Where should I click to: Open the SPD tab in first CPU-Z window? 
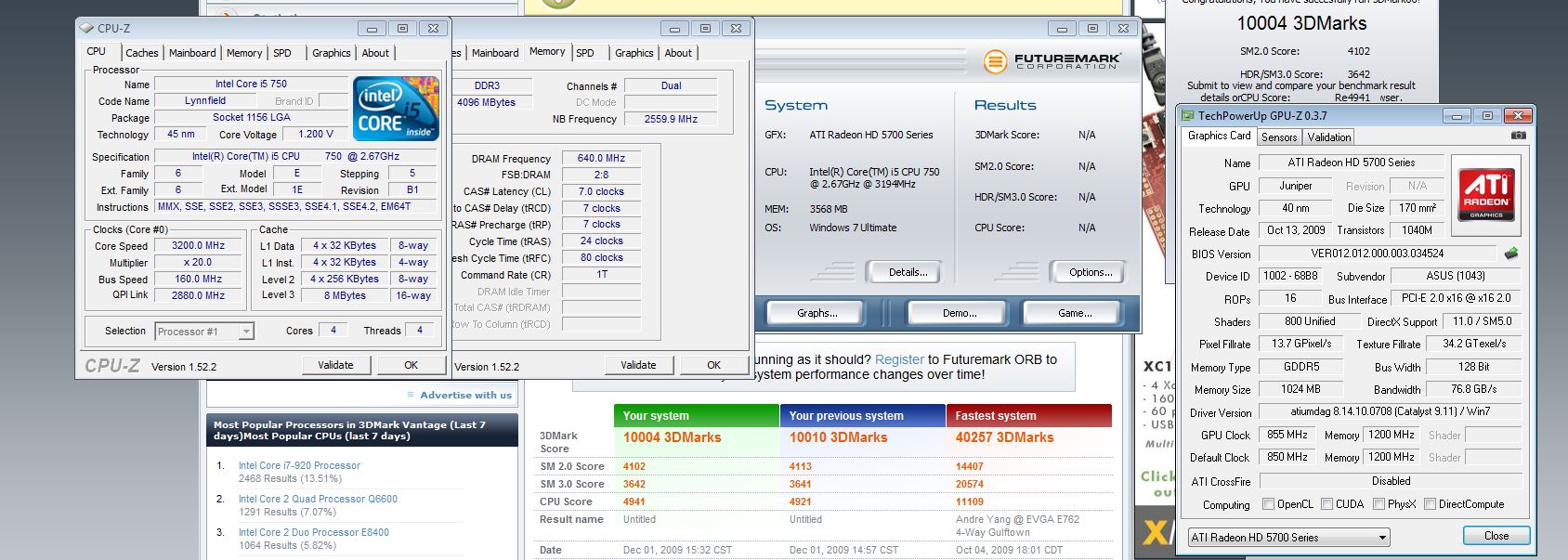coord(282,53)
